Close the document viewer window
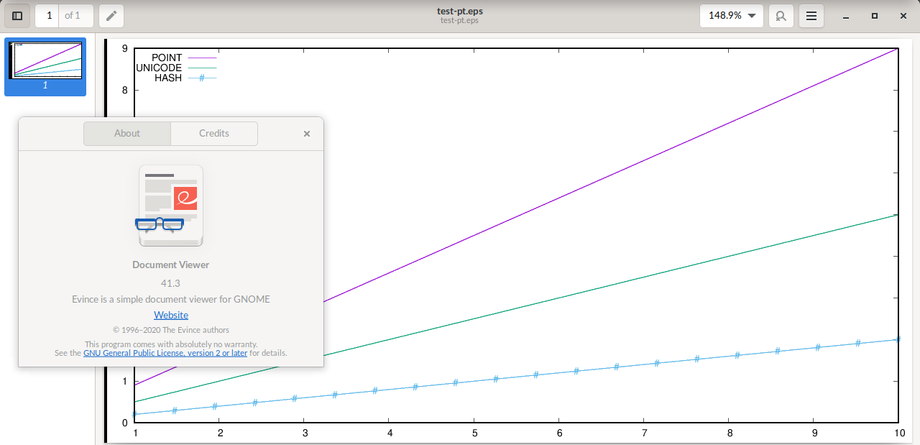920x445 pixels. [903, 16]
